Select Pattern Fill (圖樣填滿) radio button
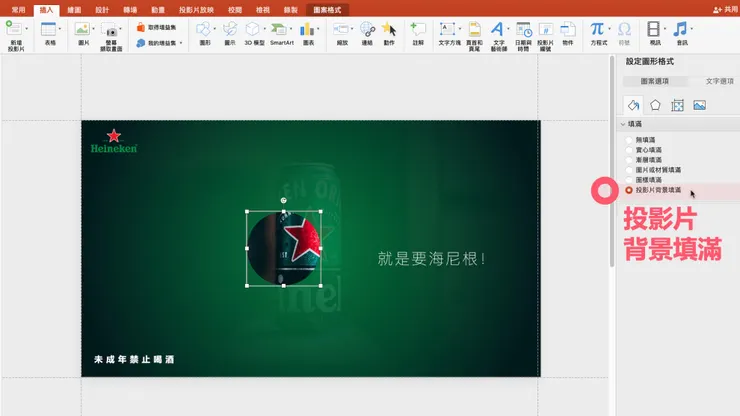 (629, 180)
